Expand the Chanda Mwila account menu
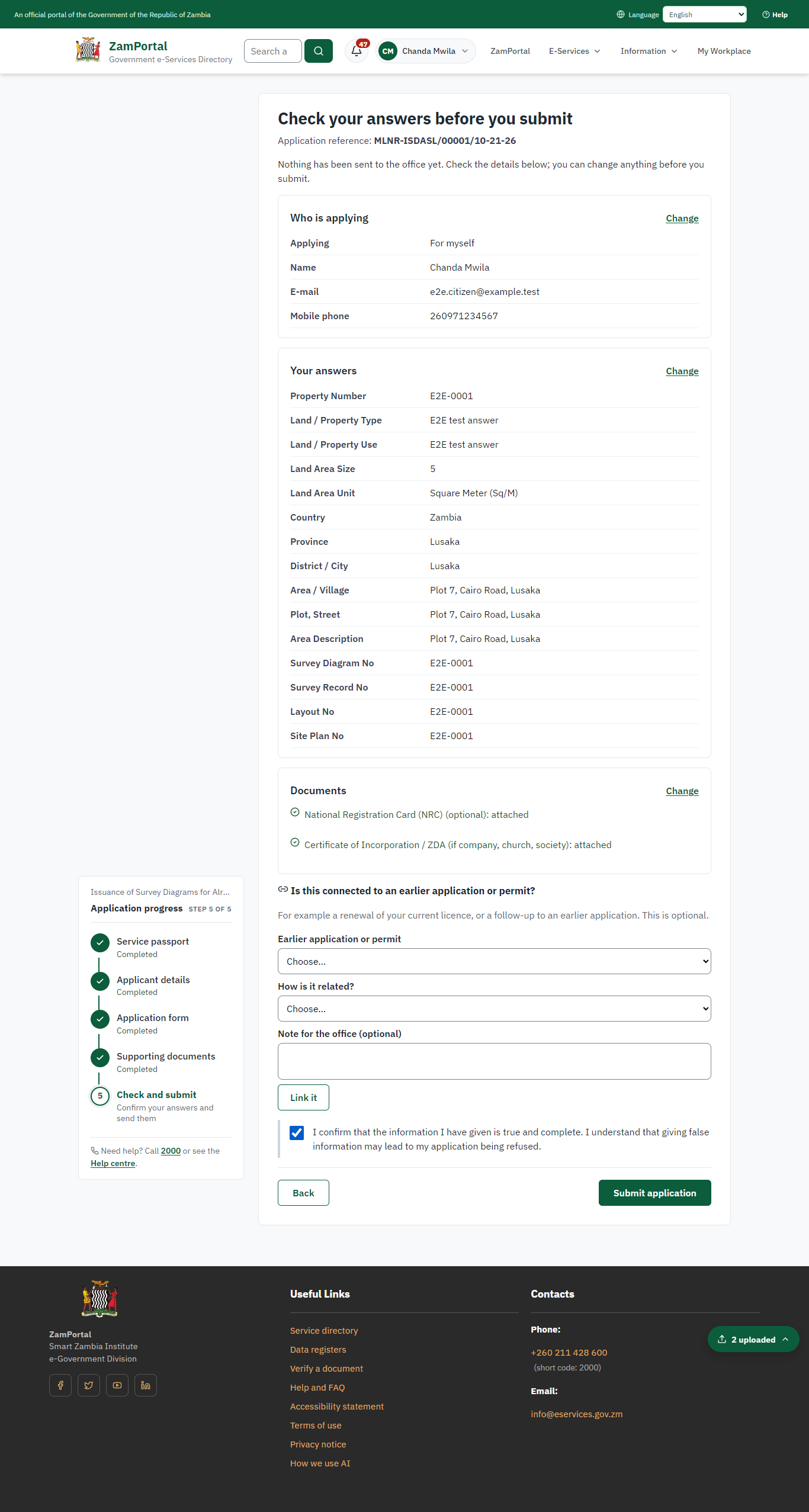This screenshot has height=1512, width=809. point(426,51)
